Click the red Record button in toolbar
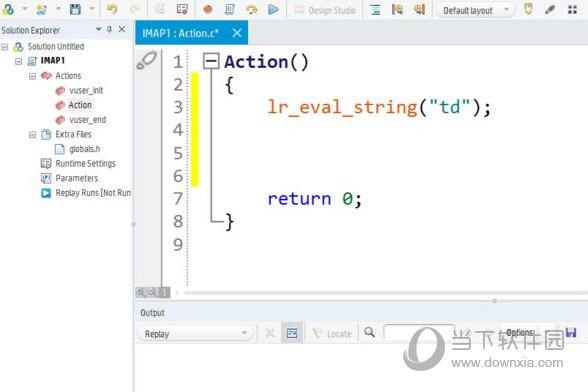588x392 pixels. point(207,10)
